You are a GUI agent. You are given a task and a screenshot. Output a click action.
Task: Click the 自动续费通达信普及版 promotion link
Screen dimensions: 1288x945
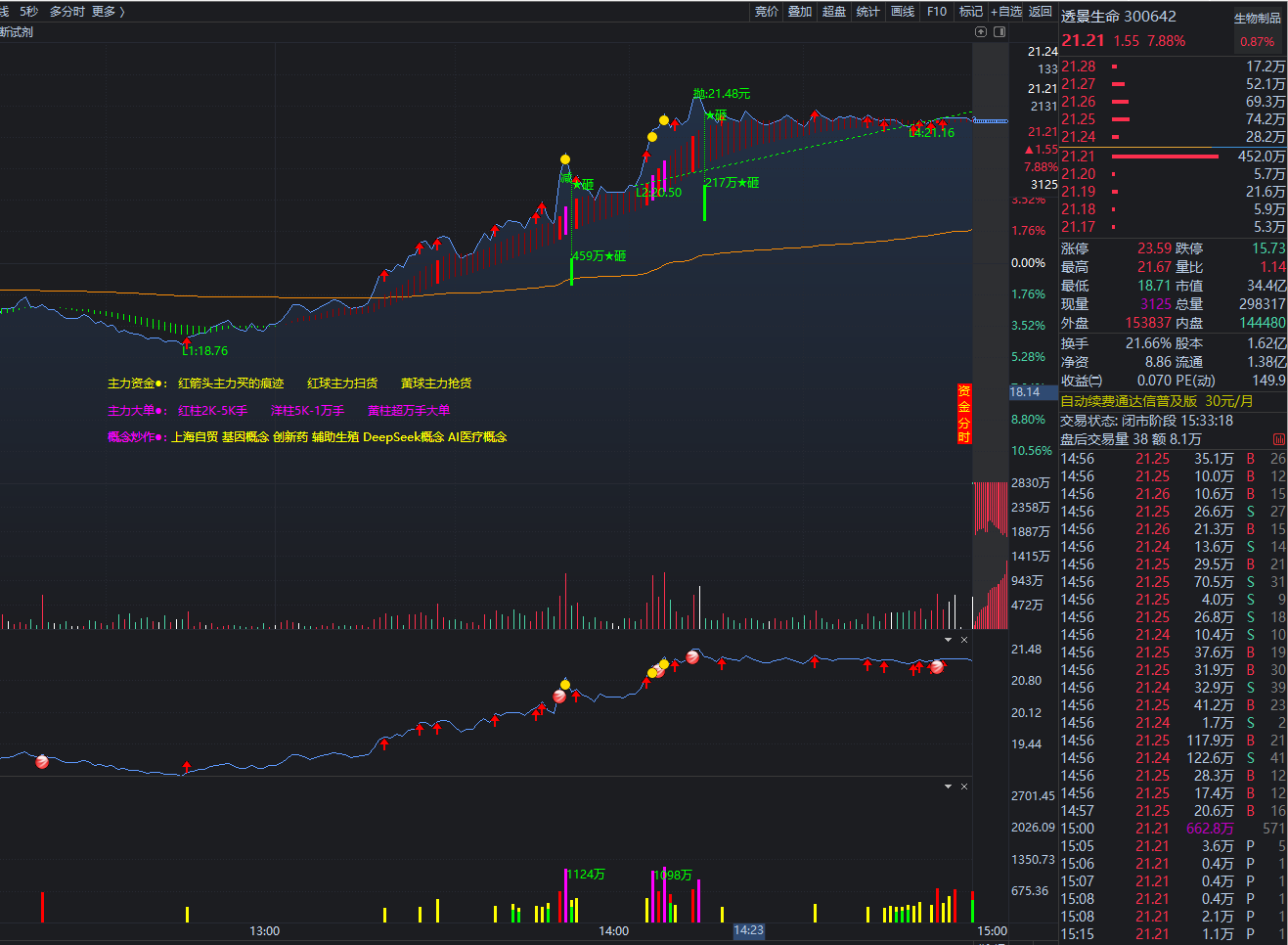click(x=1129, y=401)
